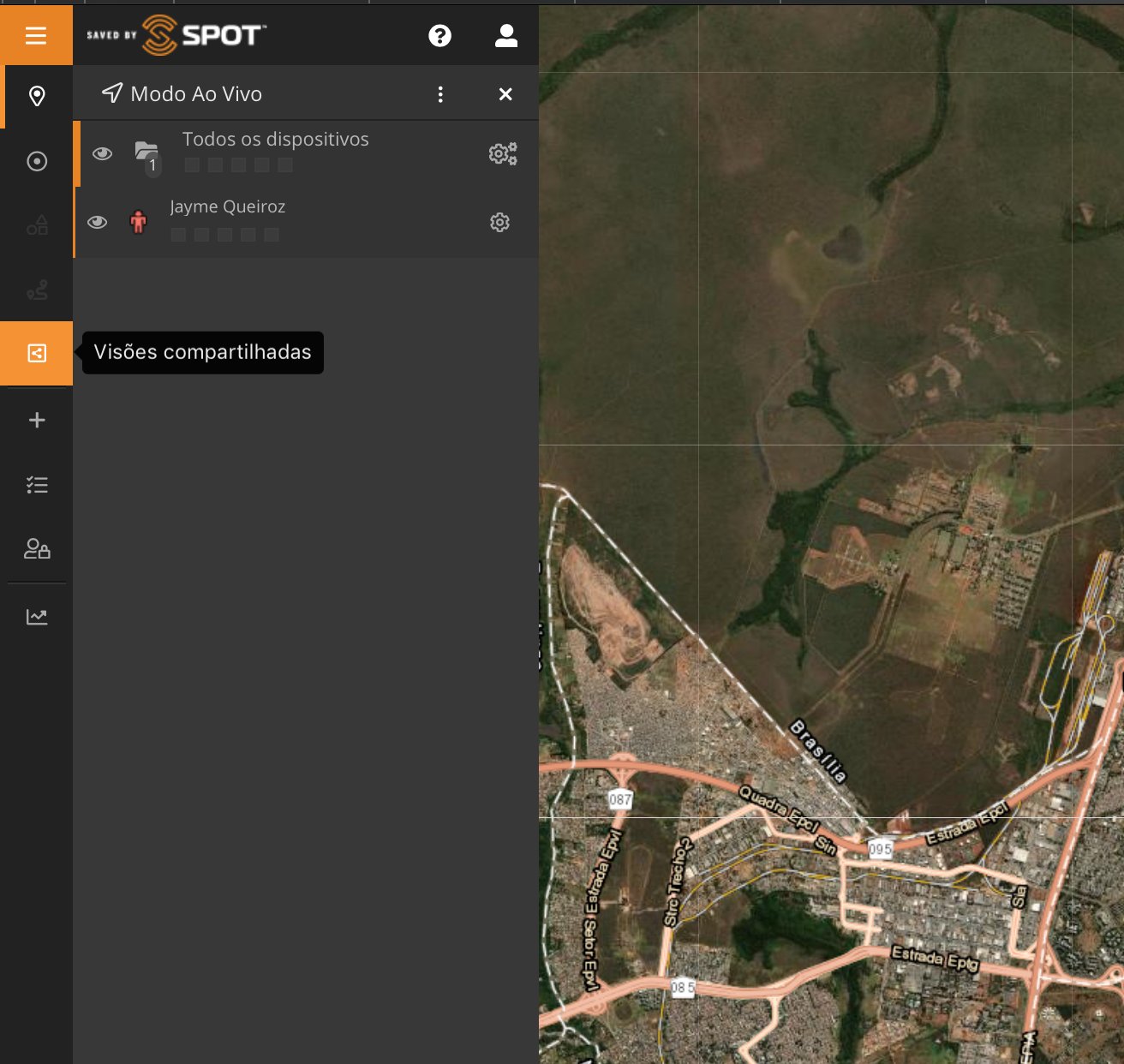Open the shapes geofence sidebar icon
This screenshot has width=1124, height=1064.
point(37,226)
